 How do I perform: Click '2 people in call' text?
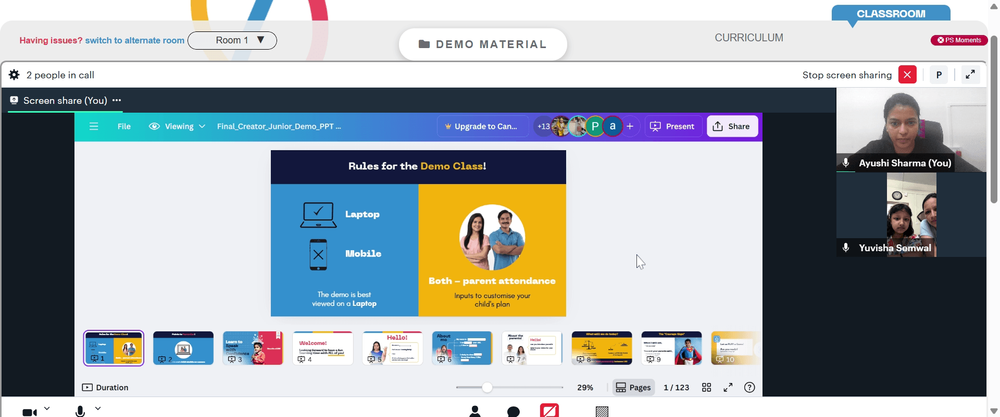(60, 75)
